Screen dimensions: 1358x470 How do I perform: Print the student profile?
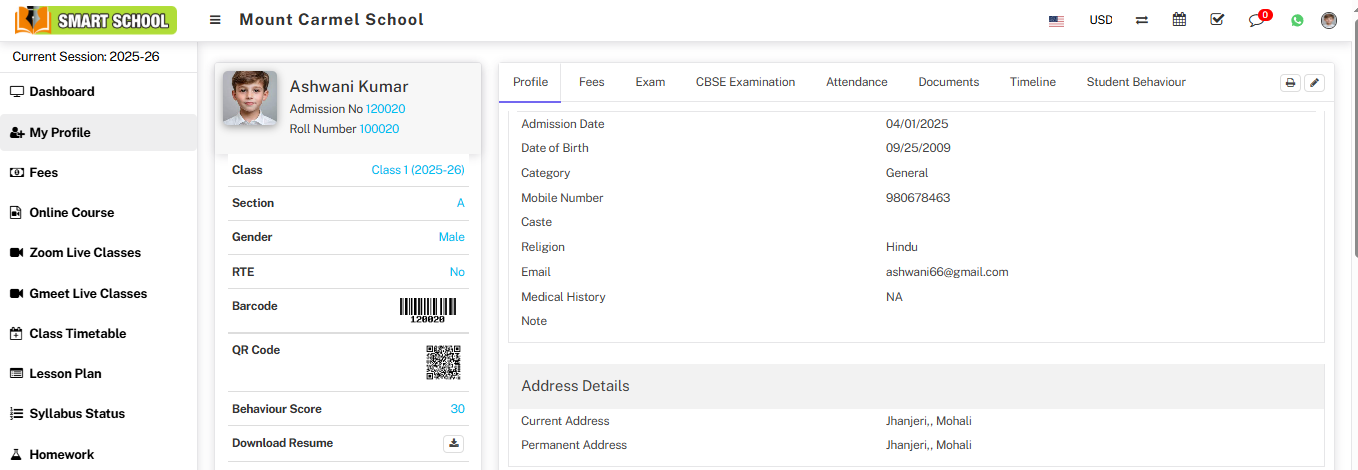[1290, 83]
